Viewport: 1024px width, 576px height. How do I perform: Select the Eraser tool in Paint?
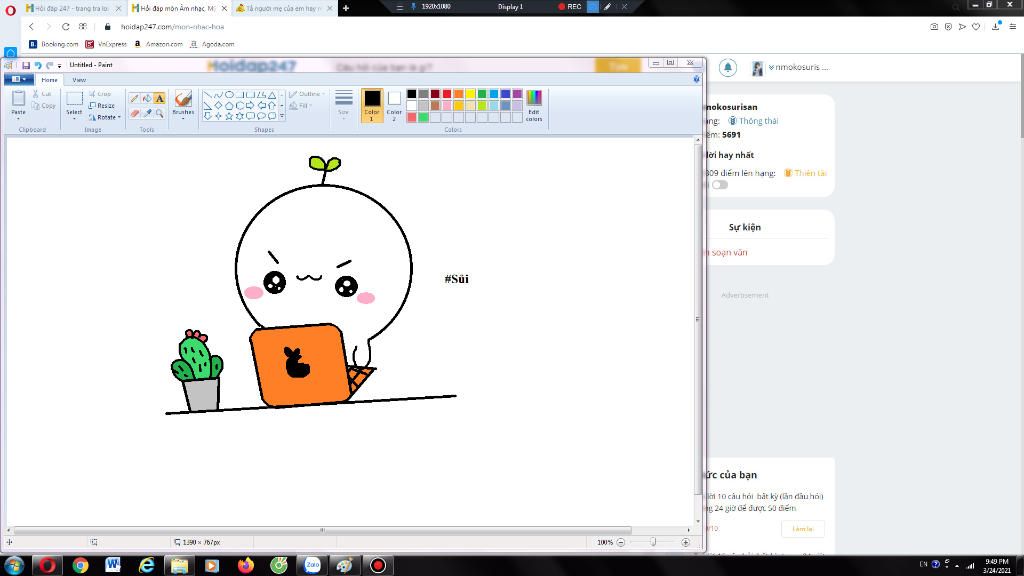pyautogui.click(x=135, y=113)
